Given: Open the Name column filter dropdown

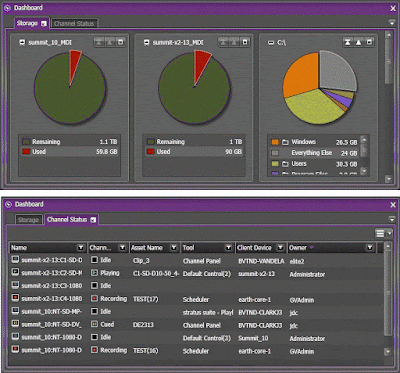Looking at the screenshot, I should click(x=81, y=248).
